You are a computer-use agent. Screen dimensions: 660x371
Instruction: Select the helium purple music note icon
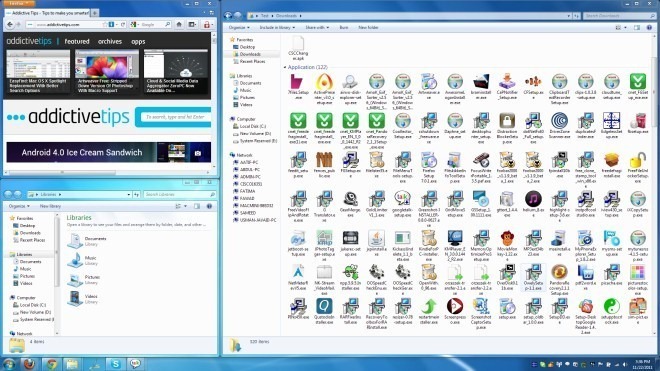click(x=533, y=199)
